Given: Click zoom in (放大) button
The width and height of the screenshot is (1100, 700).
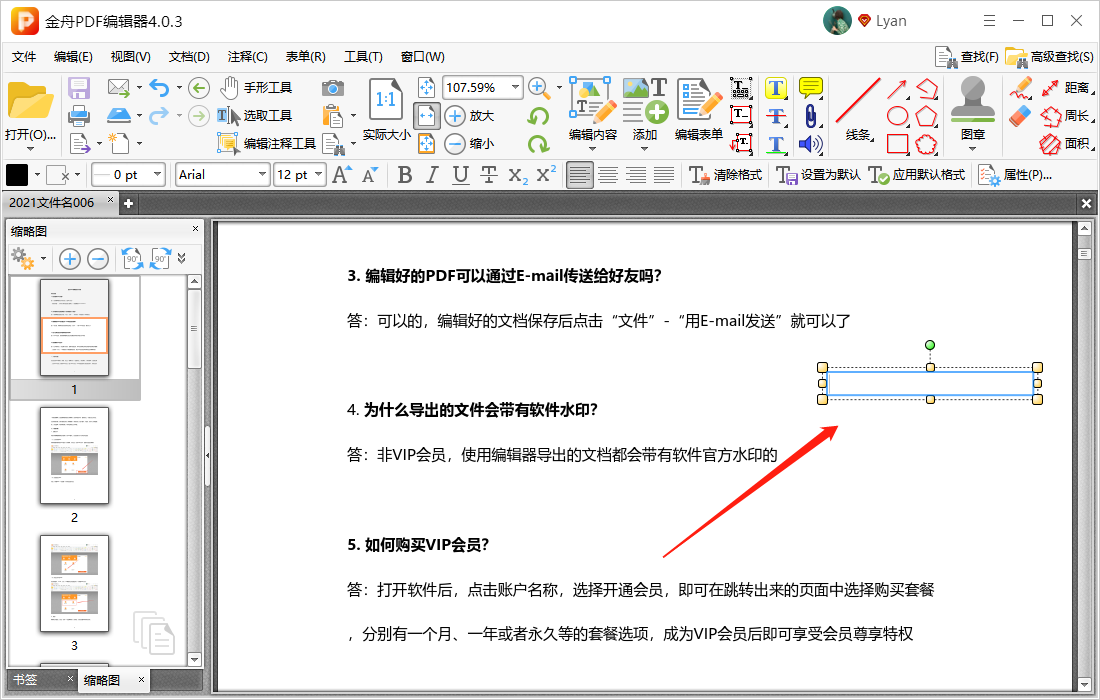Looking at the screenshot, I should (x=469, y=116).
